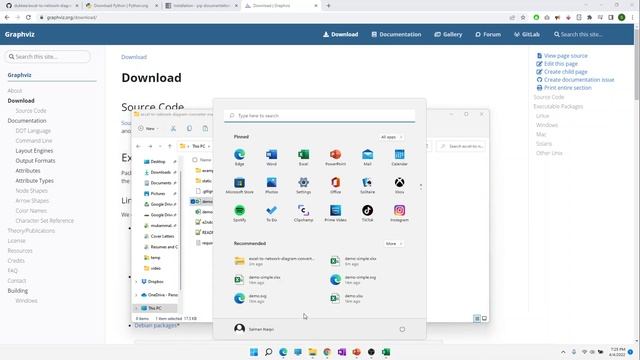640x360 pixels.
Task: Click the browser reload button
Action: pyautogui.click(x=28, y=18)
